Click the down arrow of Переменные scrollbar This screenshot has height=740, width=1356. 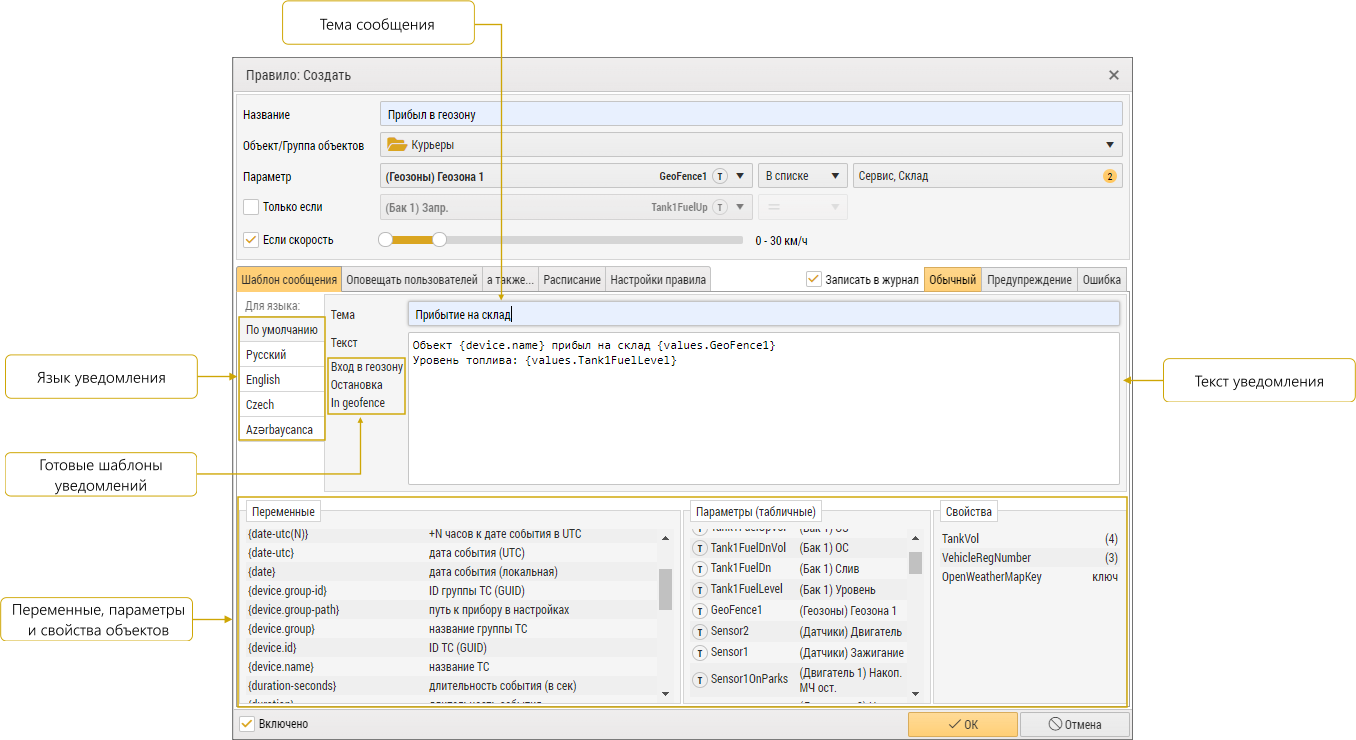[x=665, y=692]
